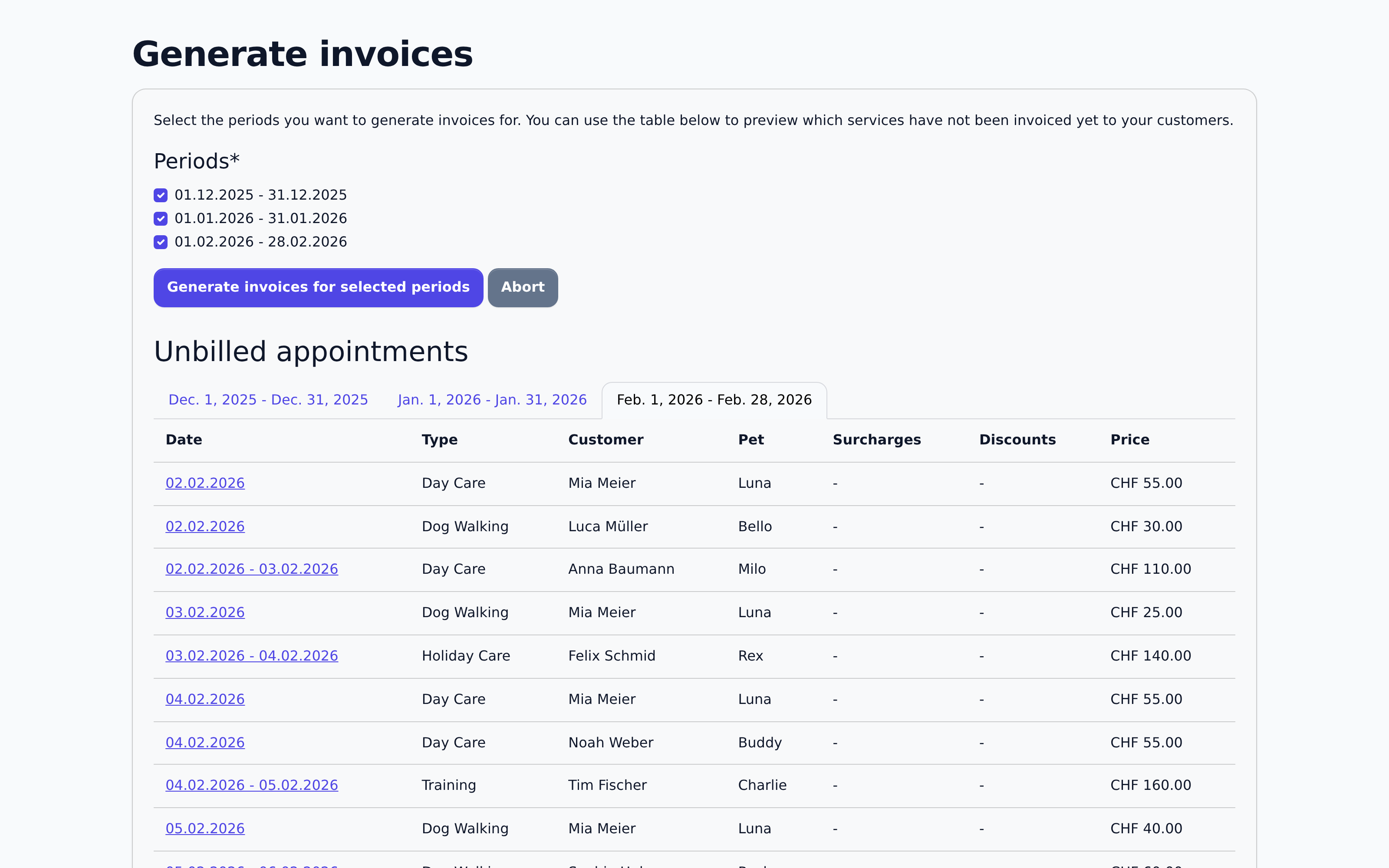Toggle the checkbox for 01.01.2026 - 31.01.2026

(x=160, y=219)
